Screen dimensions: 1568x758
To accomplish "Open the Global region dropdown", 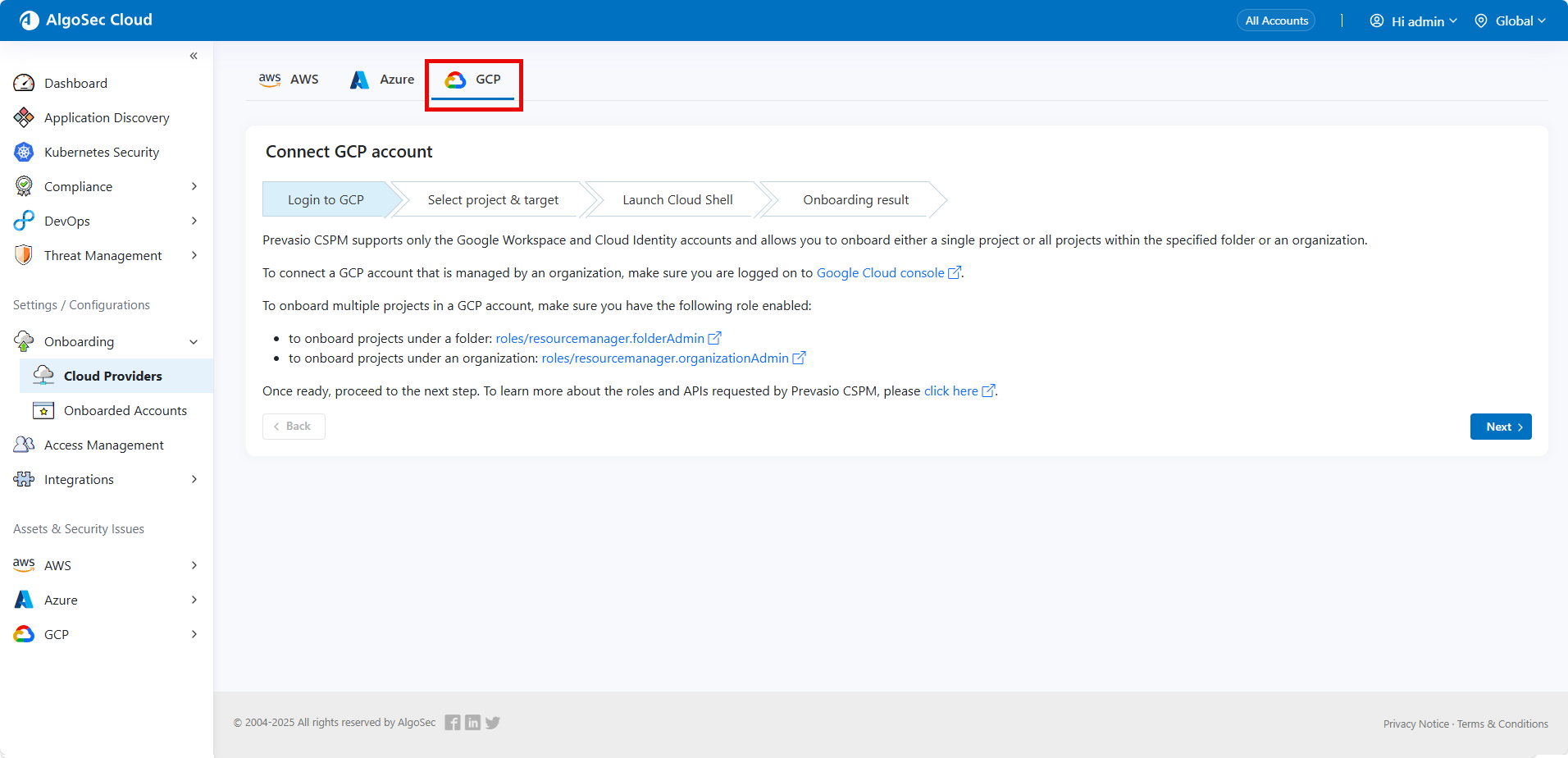I will 1511,21.
